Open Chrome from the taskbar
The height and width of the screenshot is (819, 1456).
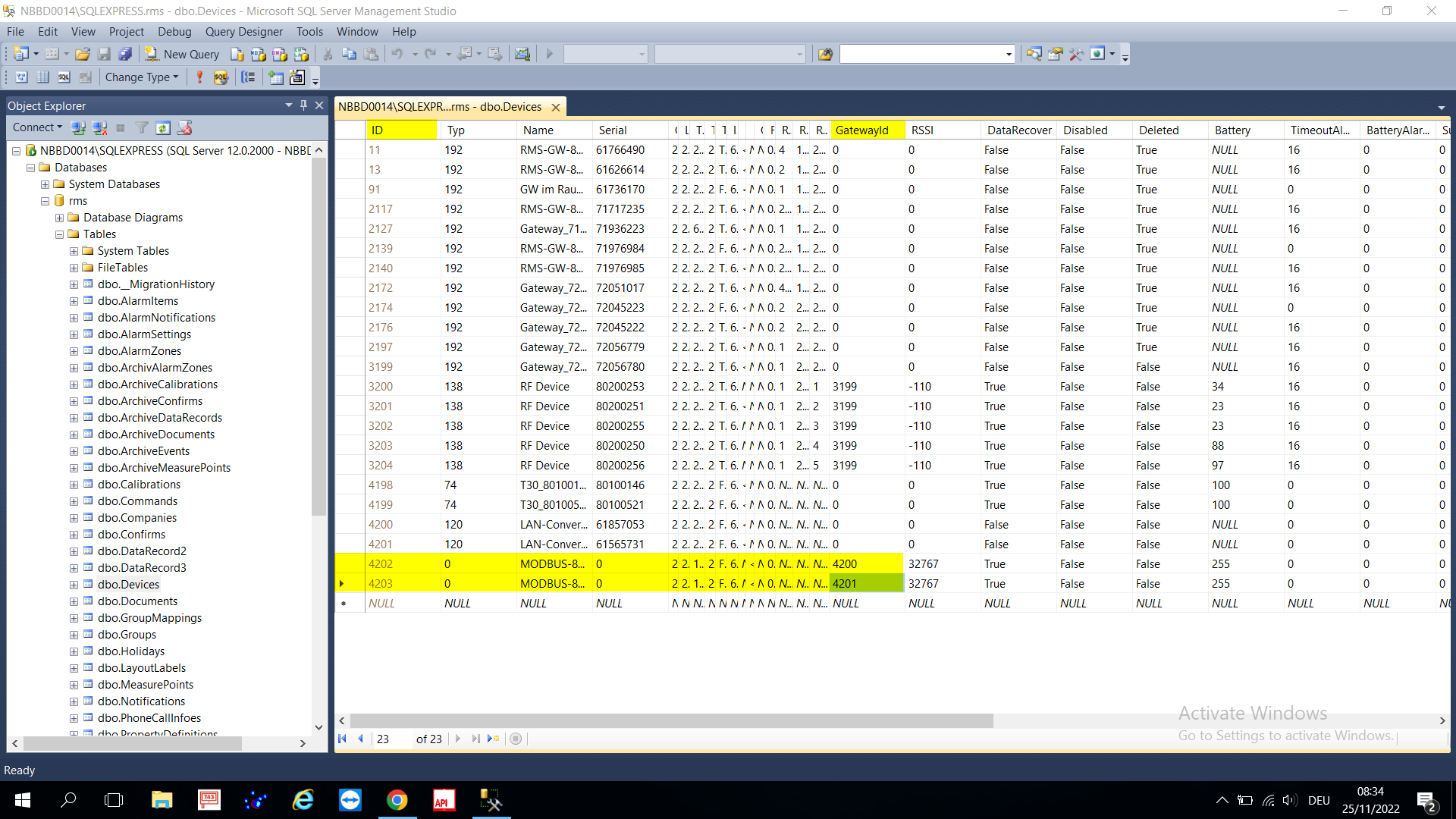pos(397,800)
